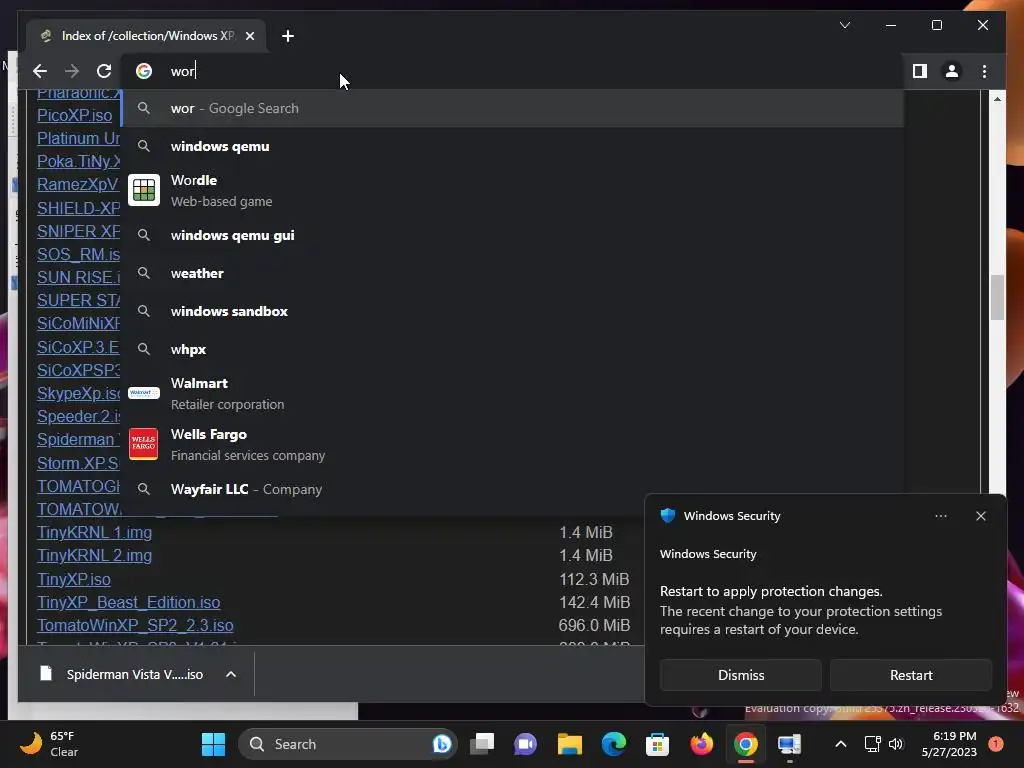Click the taskbar Search box
1024x768 pixels.
(347, 744)
